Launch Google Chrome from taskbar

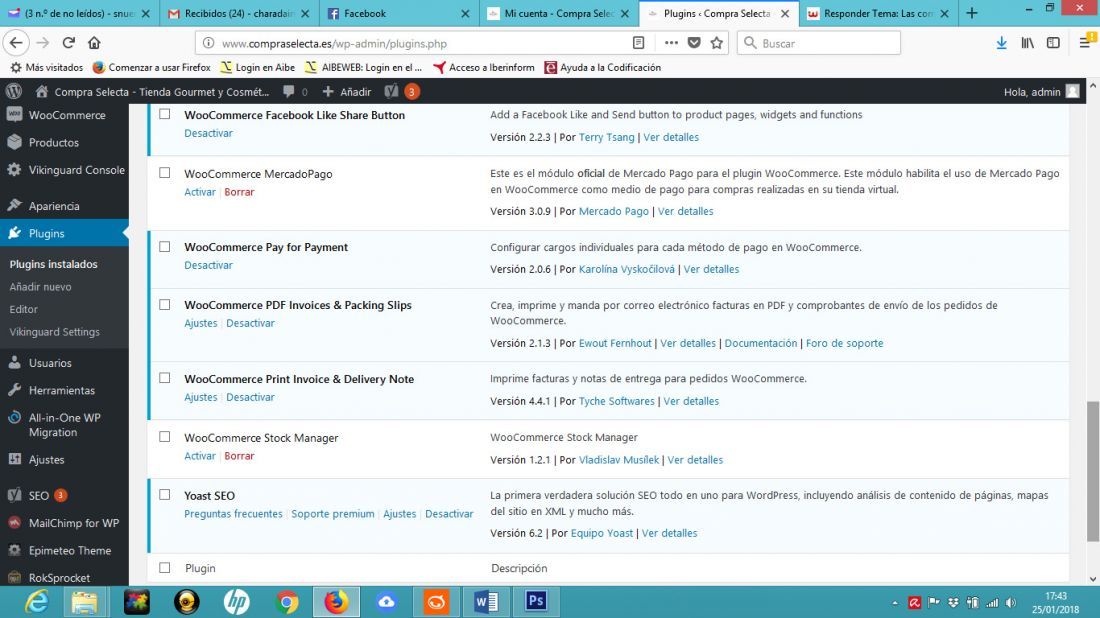(x=287, y=602)
